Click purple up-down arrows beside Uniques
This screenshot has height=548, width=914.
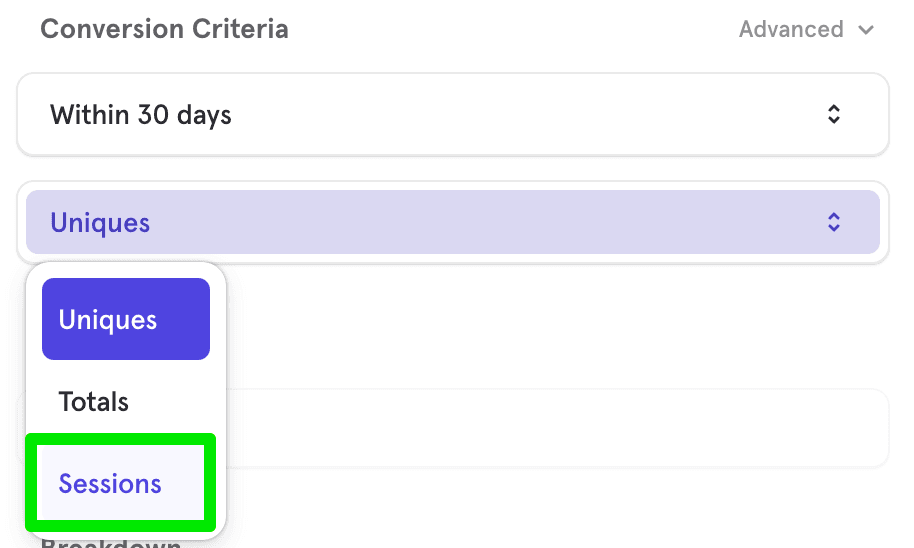pyautogui.click(x=834, y=222)
